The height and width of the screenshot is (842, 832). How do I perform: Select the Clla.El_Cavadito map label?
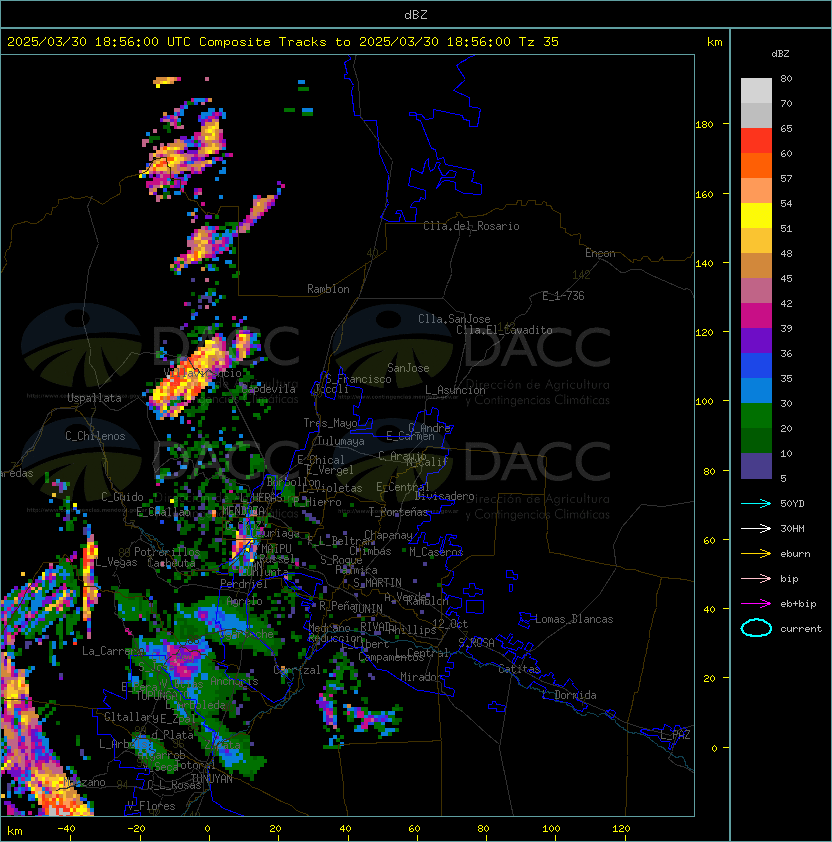504,330
